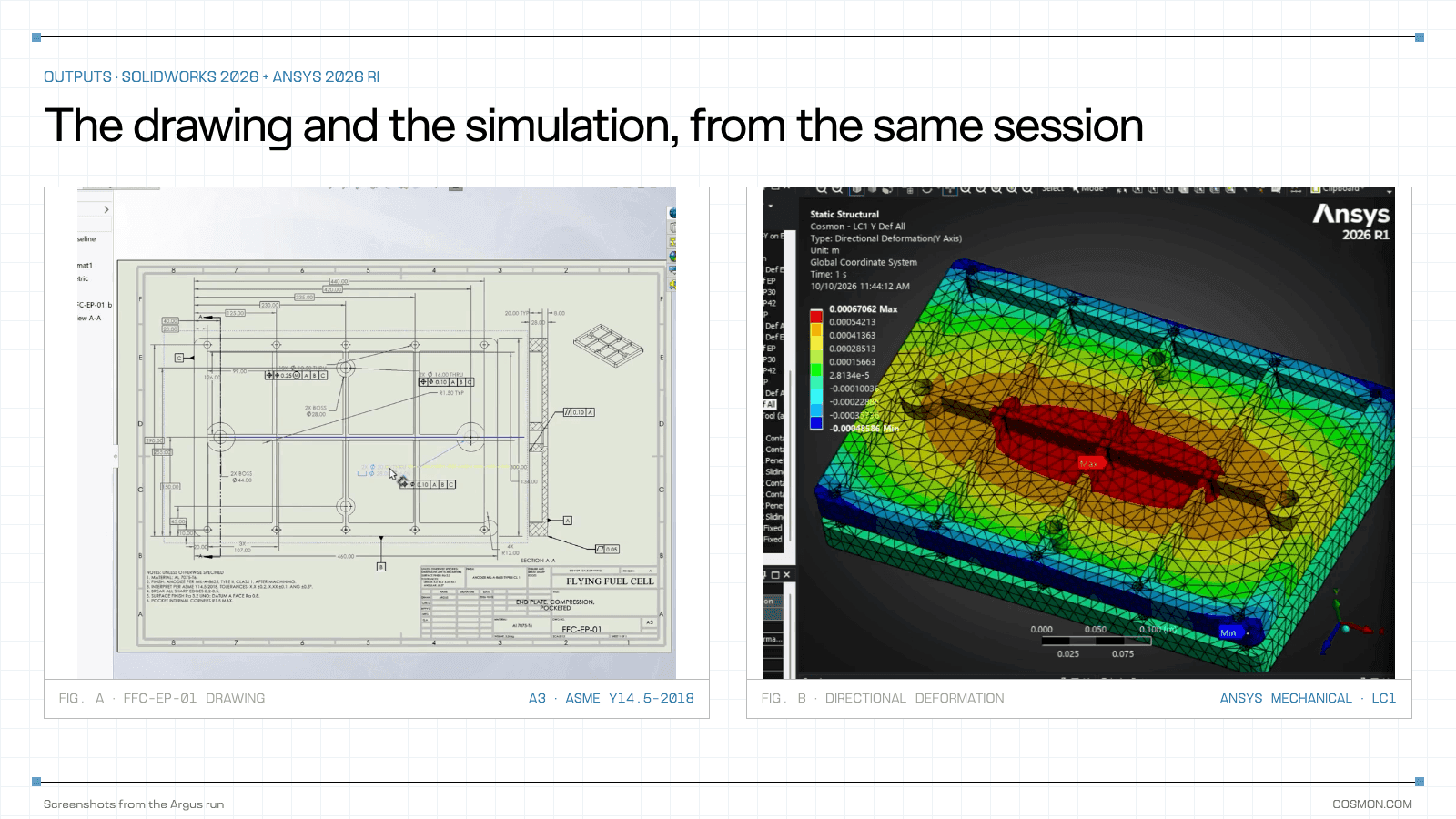Click the SECTION A-A view label
Image resolution: width=1456 pixels, height=819 pixels.
point(538,561)
